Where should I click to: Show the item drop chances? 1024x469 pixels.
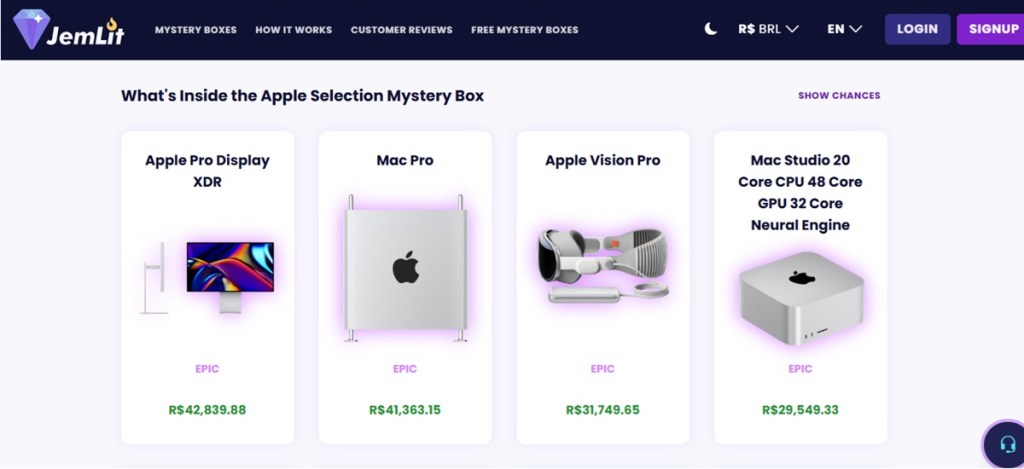pyautogui.click(x=839, y=95)
